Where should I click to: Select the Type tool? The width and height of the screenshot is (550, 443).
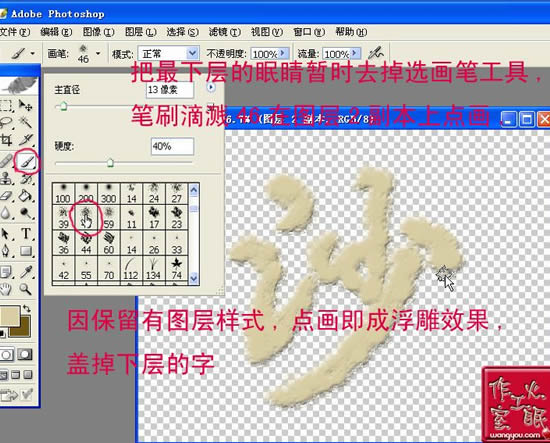[26, 234]
